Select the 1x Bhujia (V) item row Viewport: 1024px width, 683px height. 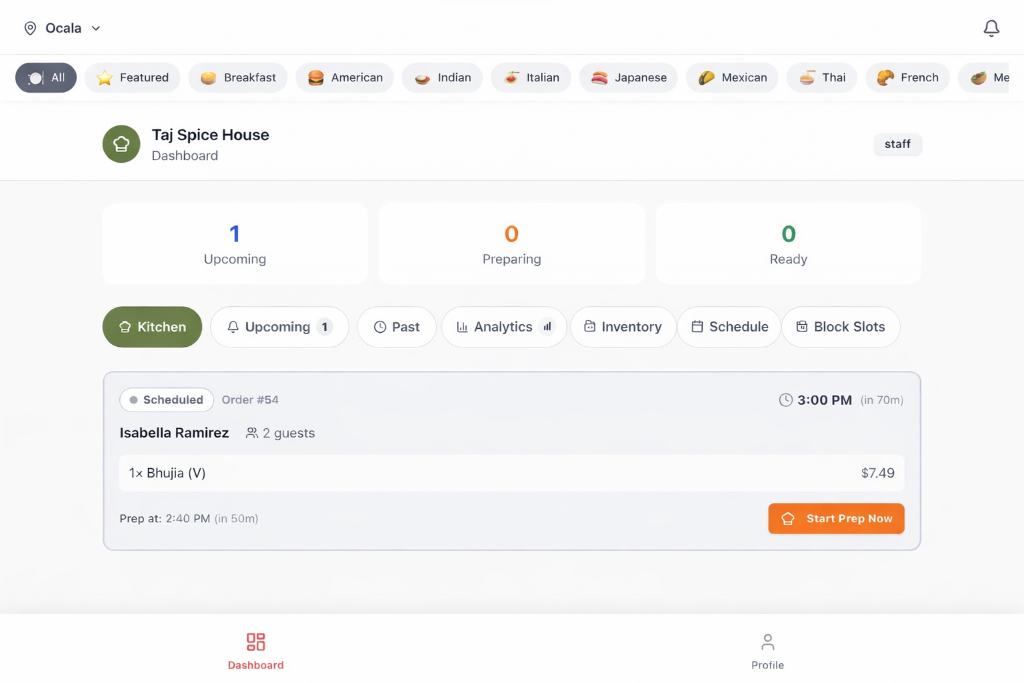511,473
